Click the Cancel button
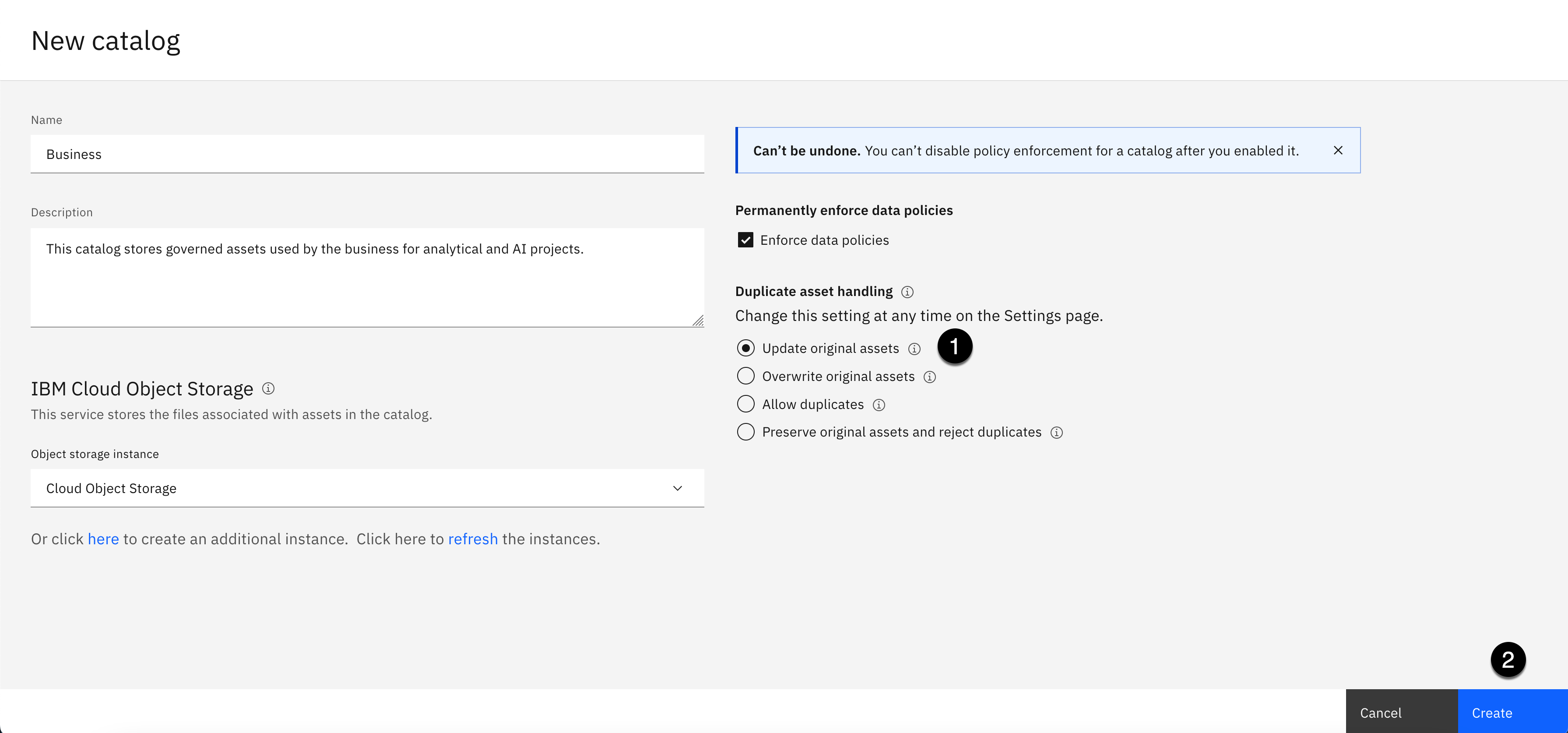This screenshot has height=733, width=1568. (x=1401, y=712)
